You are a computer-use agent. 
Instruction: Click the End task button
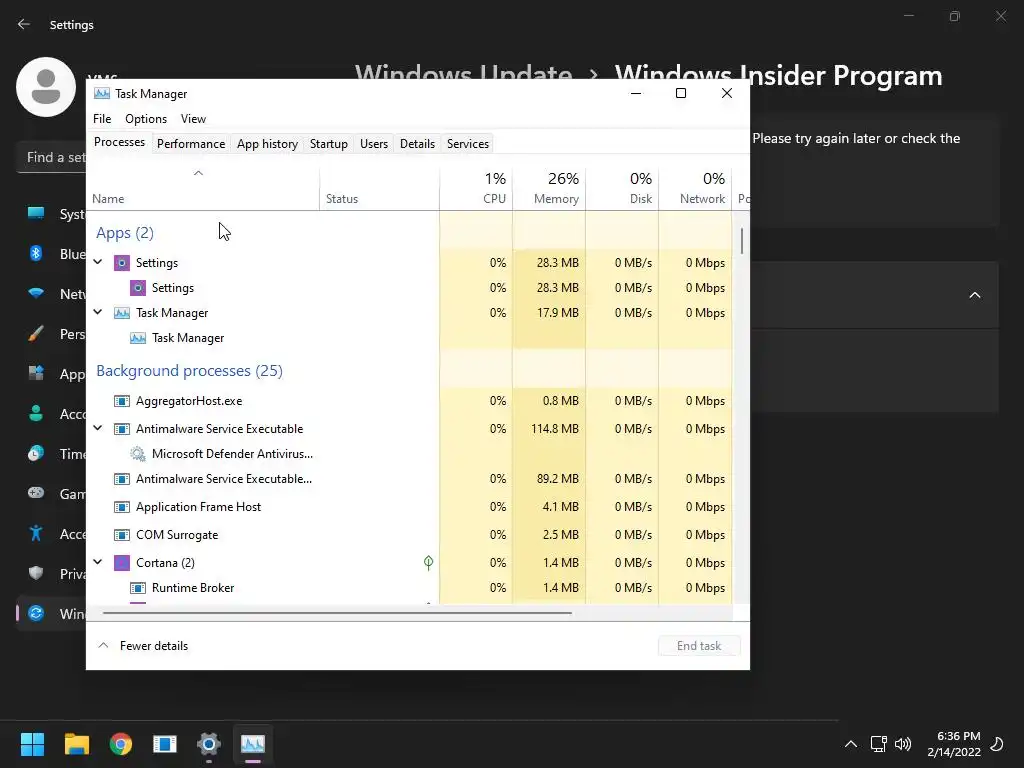click(x=699, y=646)
